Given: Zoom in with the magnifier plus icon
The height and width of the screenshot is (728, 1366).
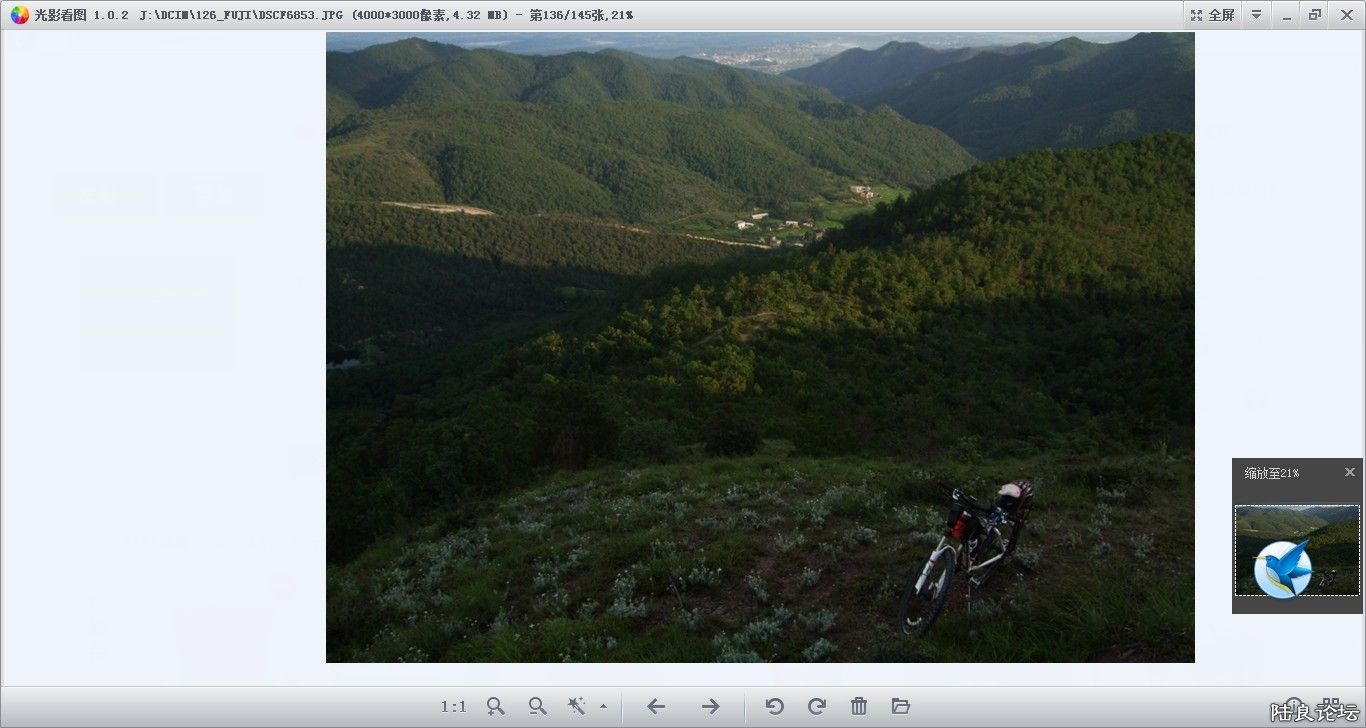Looking at the screenshot, I should (495, 706).
